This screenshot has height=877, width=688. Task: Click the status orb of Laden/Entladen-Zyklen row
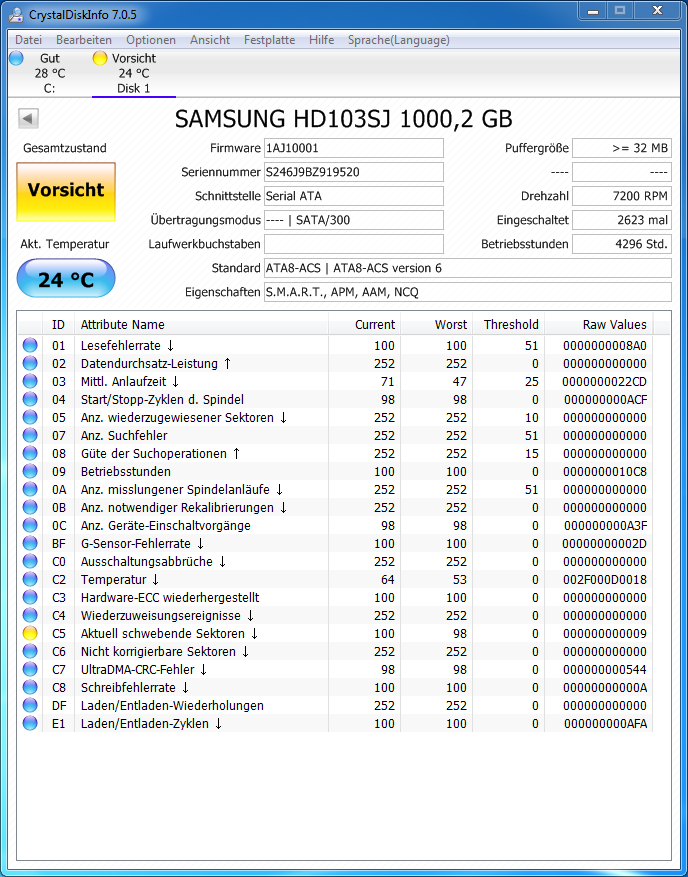(30, 723)
